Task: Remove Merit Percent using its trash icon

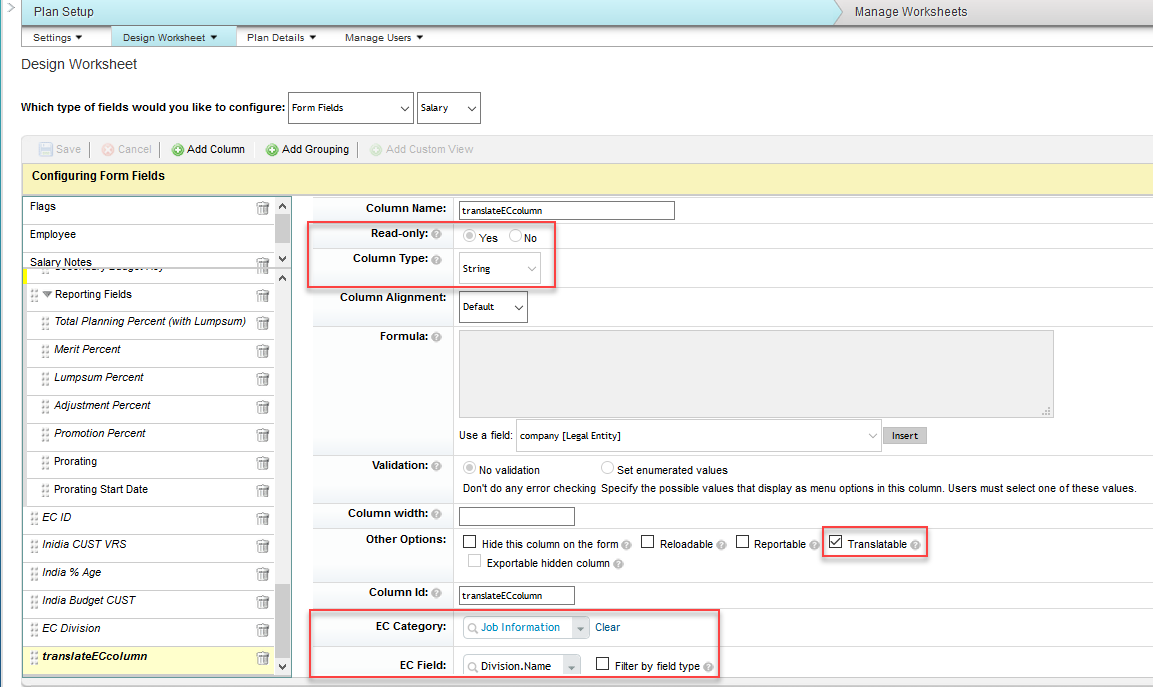Action: pos(263,351)
